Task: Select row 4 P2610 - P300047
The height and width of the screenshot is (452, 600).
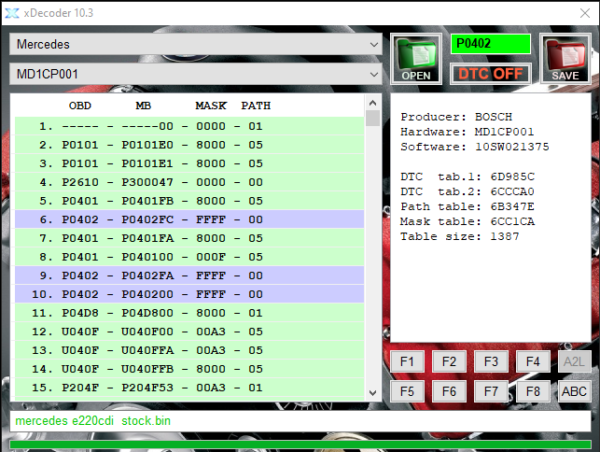Action: point(190,183)
